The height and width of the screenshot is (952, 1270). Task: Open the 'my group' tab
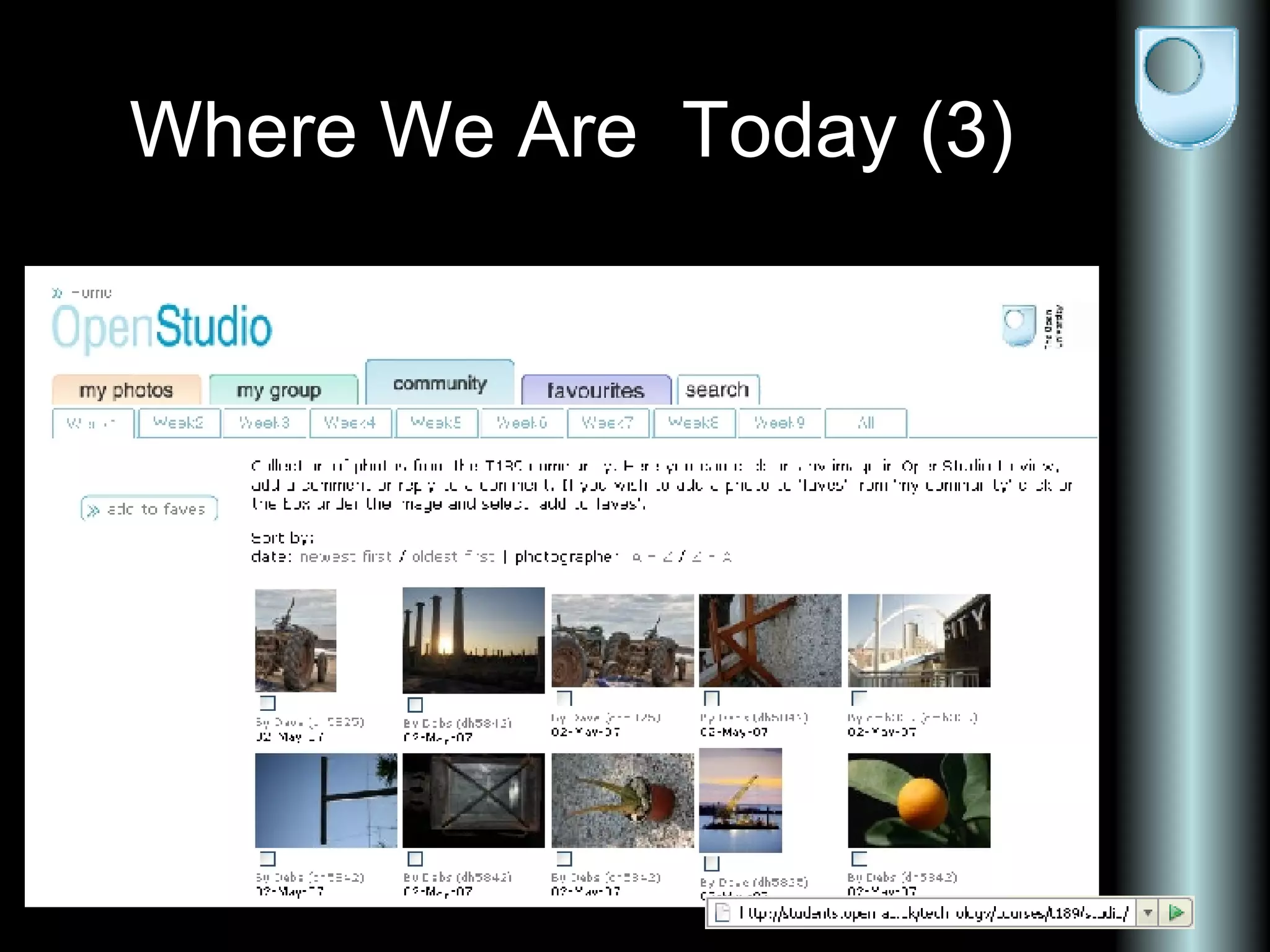(283, 390)
